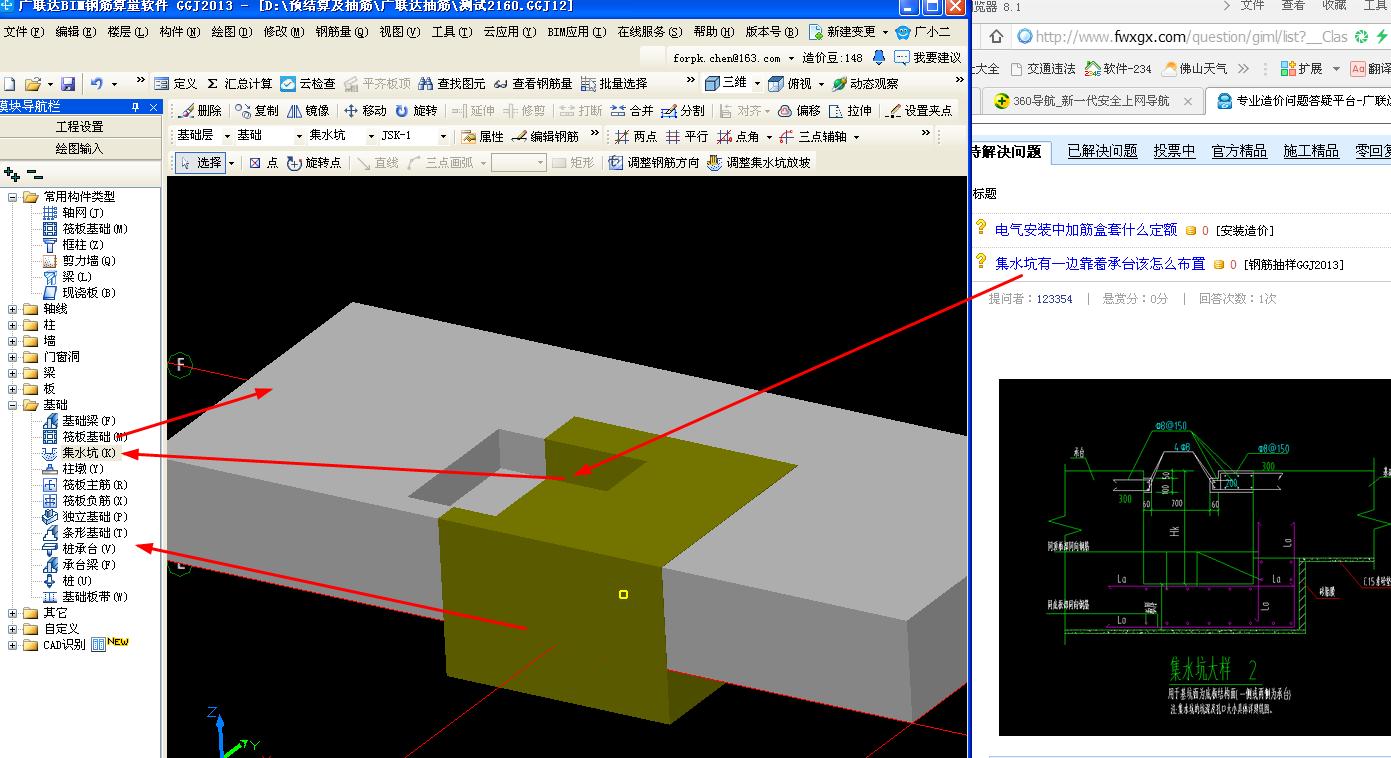
Task: Start 云检查 cloud check
Action: click(x=308, y=84)
